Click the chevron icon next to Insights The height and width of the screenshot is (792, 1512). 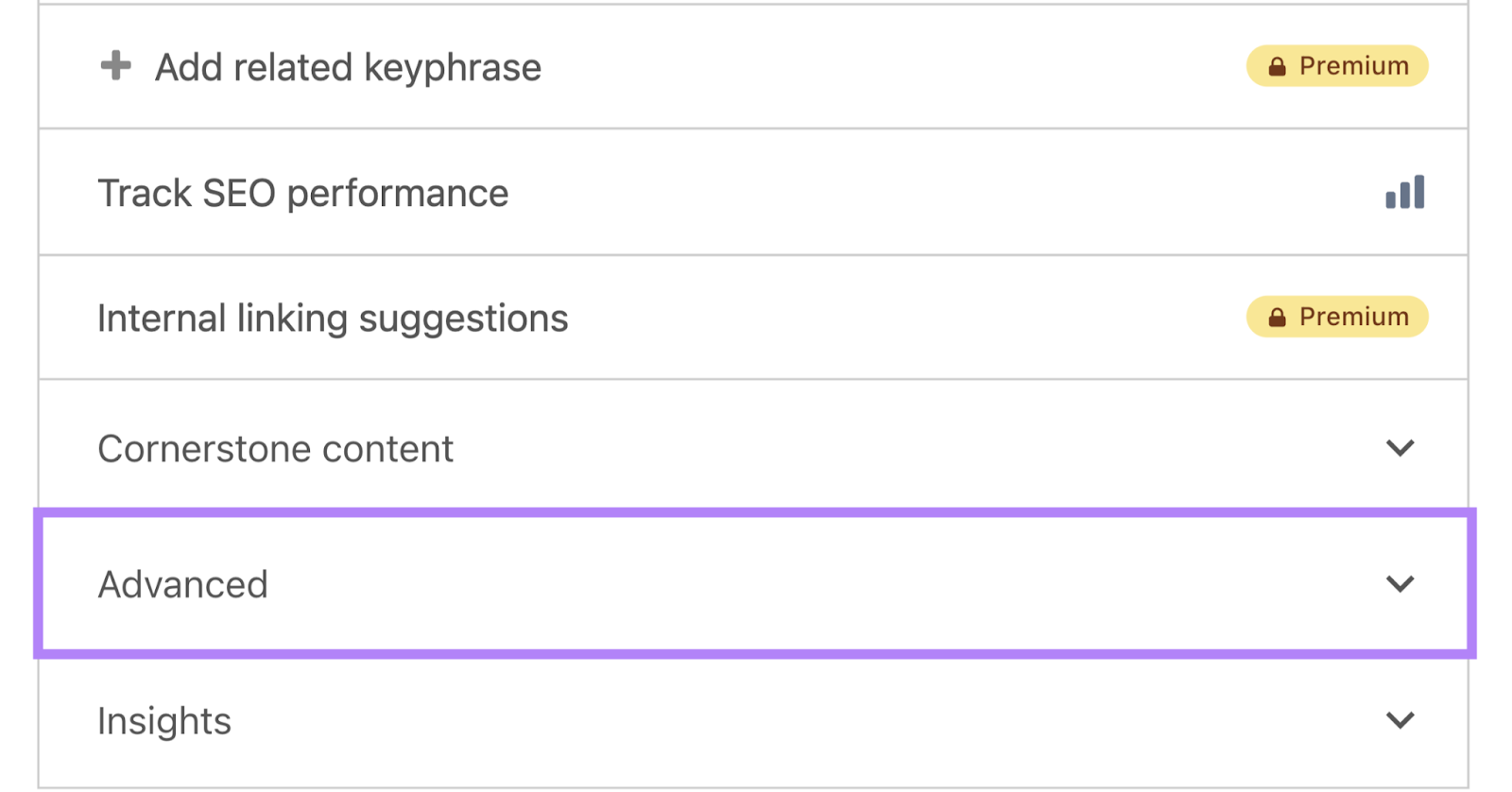pos(1401,720)
